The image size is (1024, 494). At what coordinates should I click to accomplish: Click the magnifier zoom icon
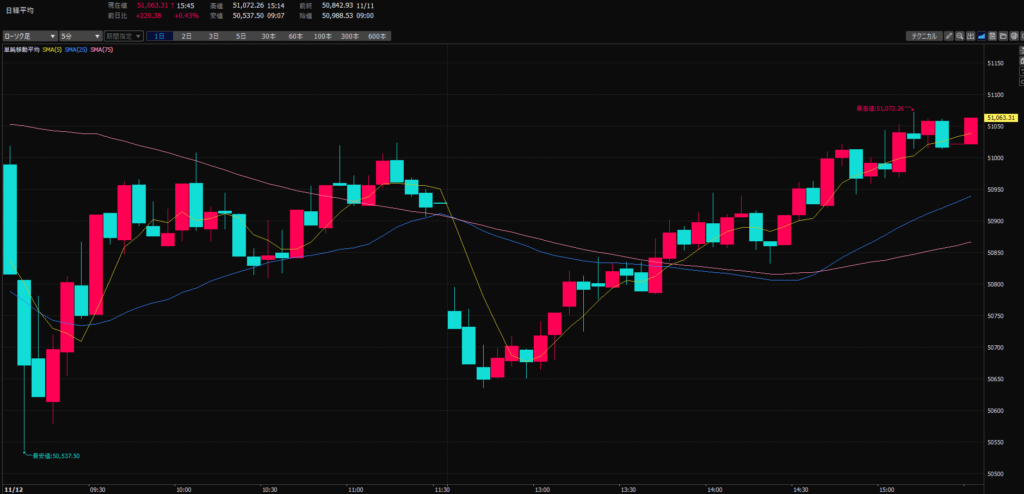[x=960, y=36]
